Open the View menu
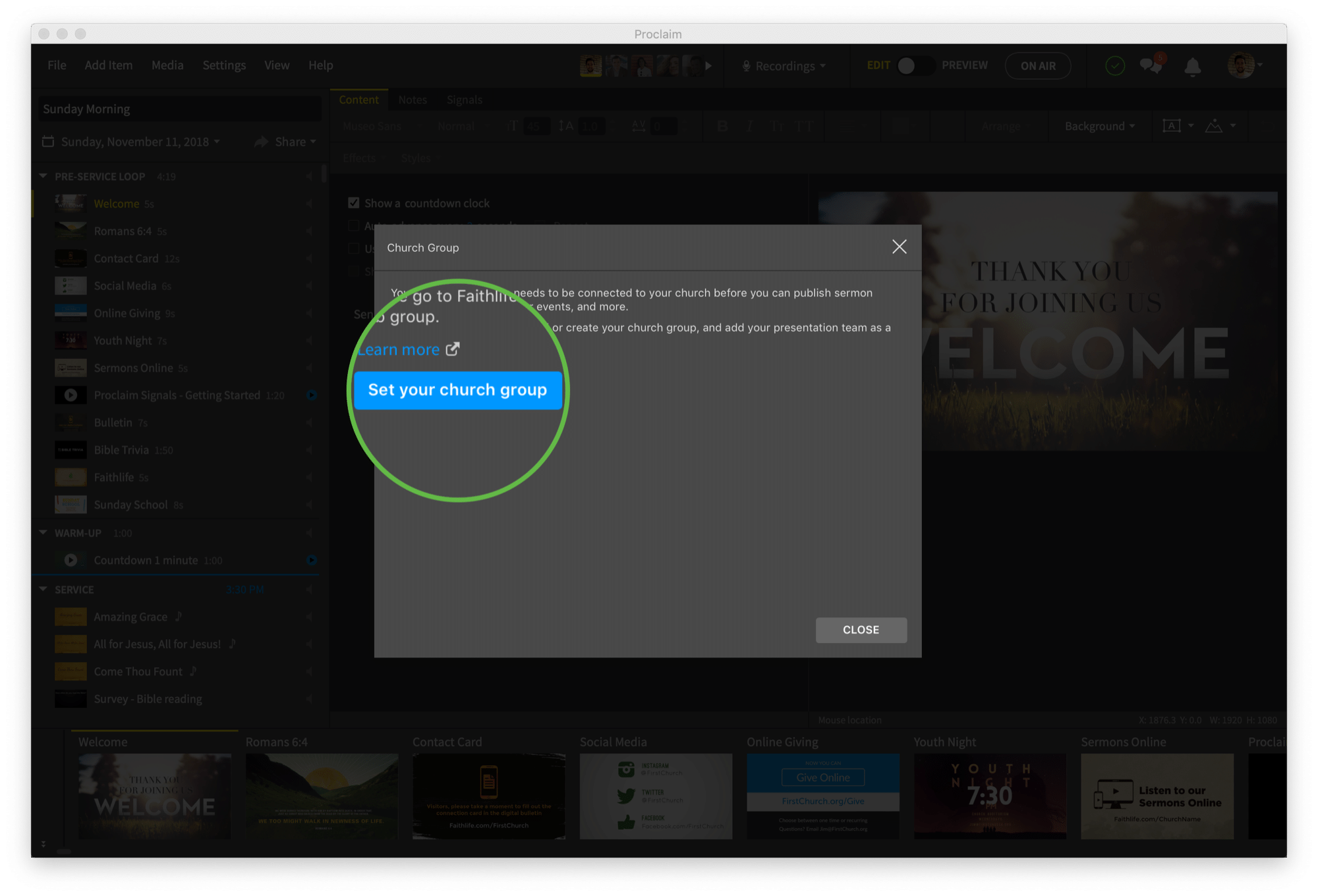The image size is (1318, 896). click(x=277, y=65)
